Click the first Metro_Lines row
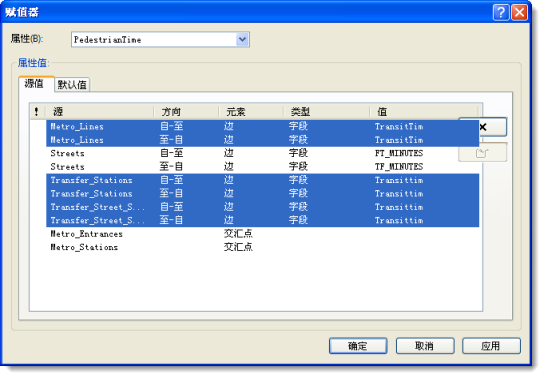The width and height of the screenshot is (539, 373). 263,127
